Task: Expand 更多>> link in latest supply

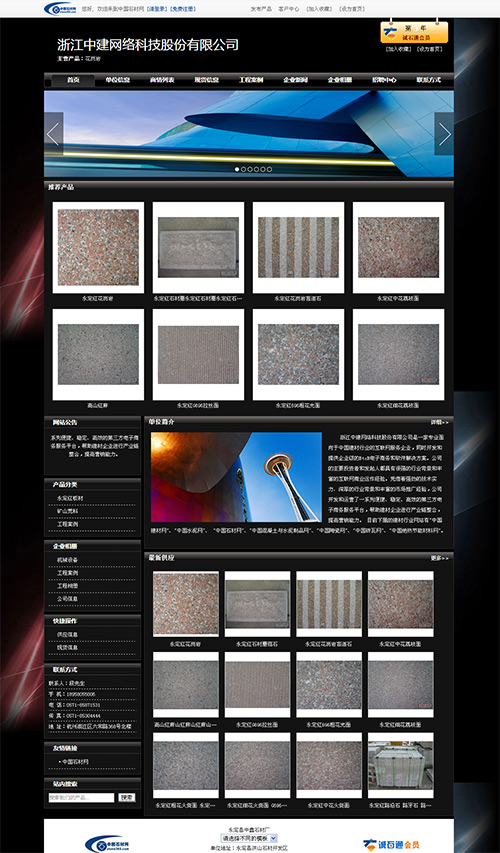Action: (440, 558)
